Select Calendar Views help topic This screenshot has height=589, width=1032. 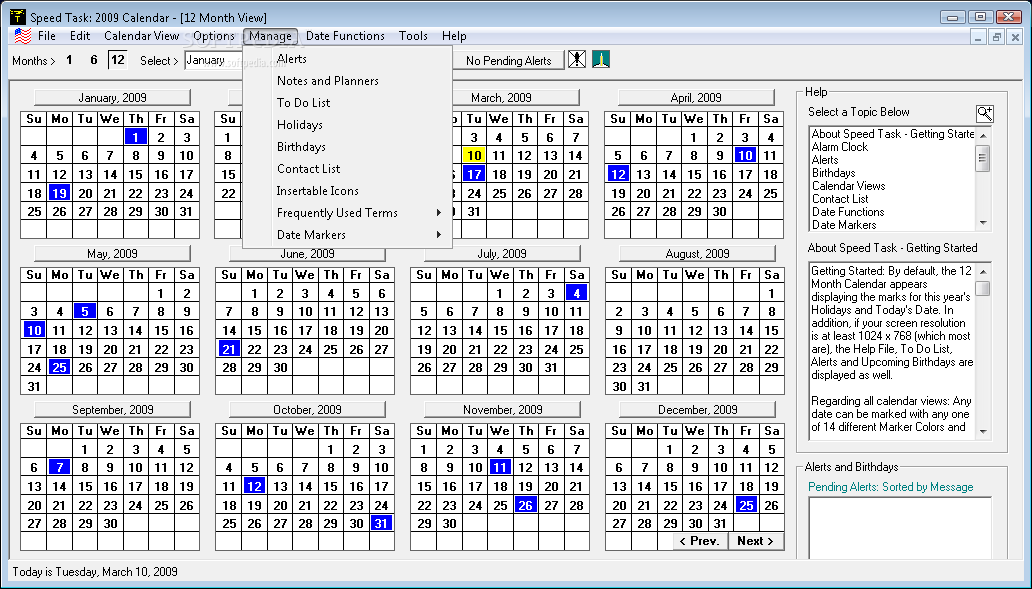click(x=848, y=186)
